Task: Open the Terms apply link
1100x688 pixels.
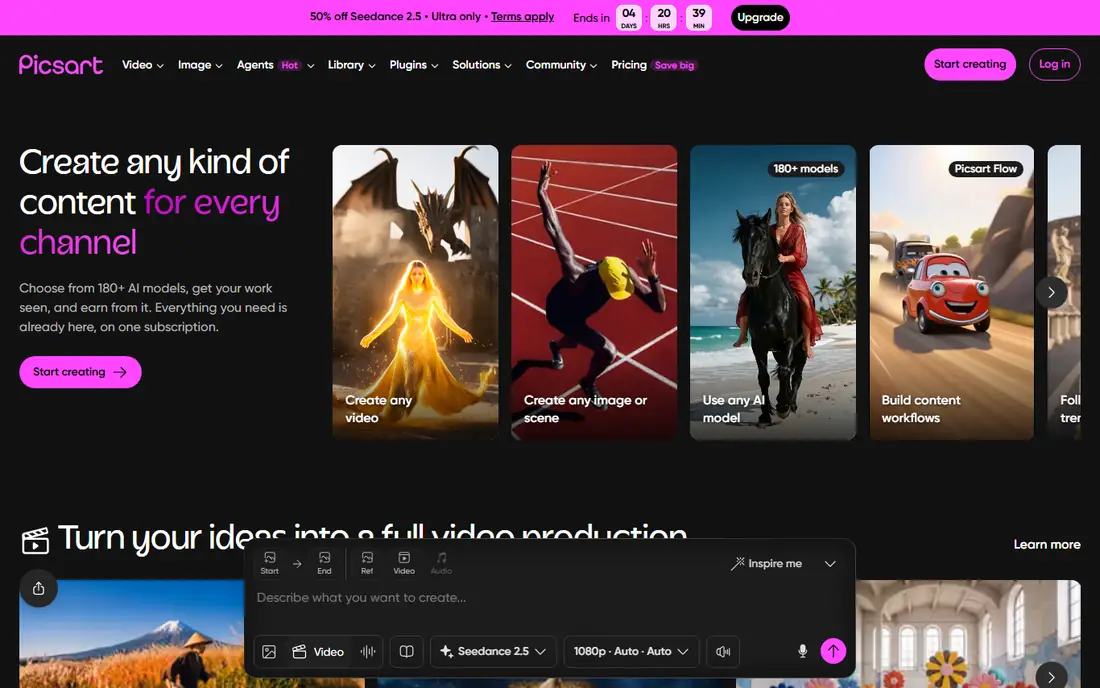Action: [x=522, y=17]
